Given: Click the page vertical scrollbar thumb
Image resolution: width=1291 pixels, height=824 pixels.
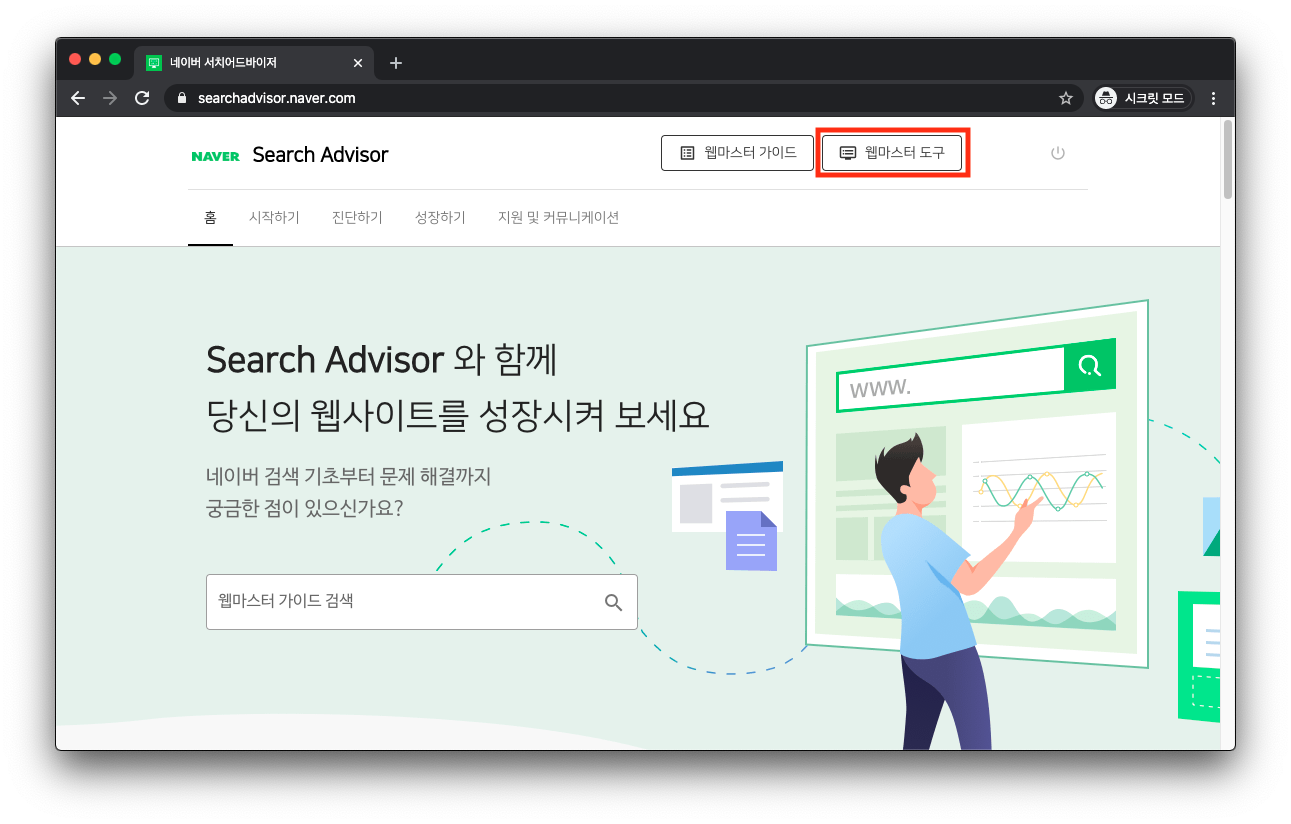Looking at the screenshot, I should coord(1228,160).
